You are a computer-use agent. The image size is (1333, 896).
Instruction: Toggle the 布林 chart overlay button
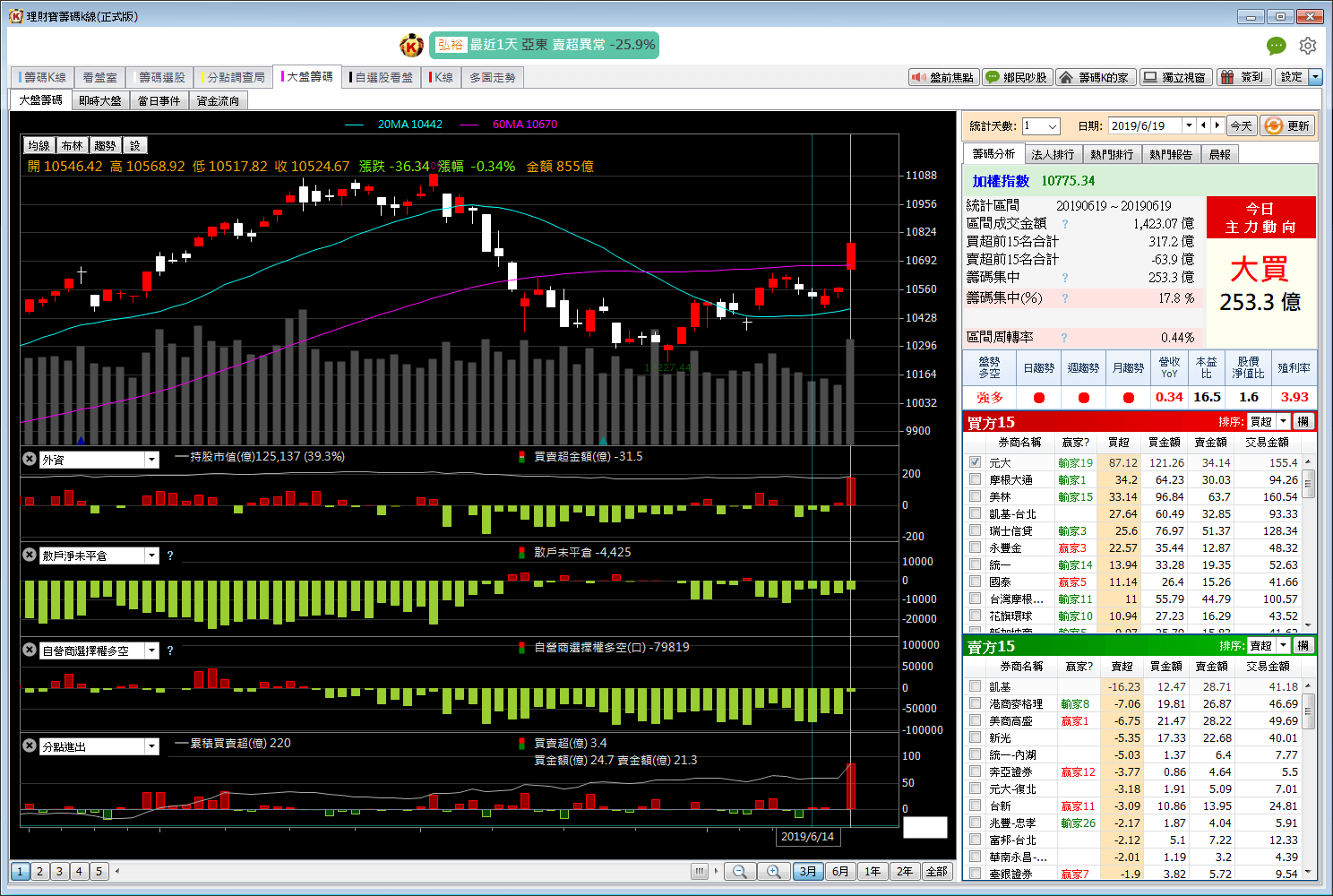tap(73, 145)
